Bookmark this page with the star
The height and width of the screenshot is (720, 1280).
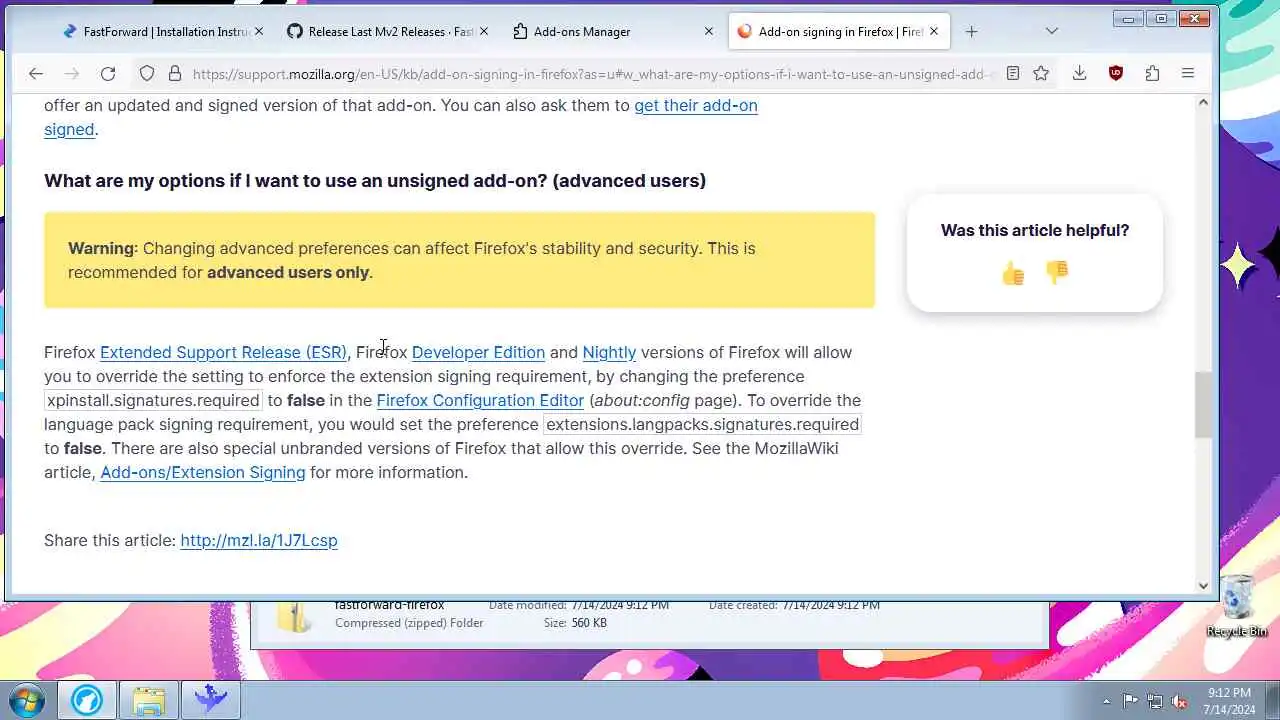click(1041, 73)
